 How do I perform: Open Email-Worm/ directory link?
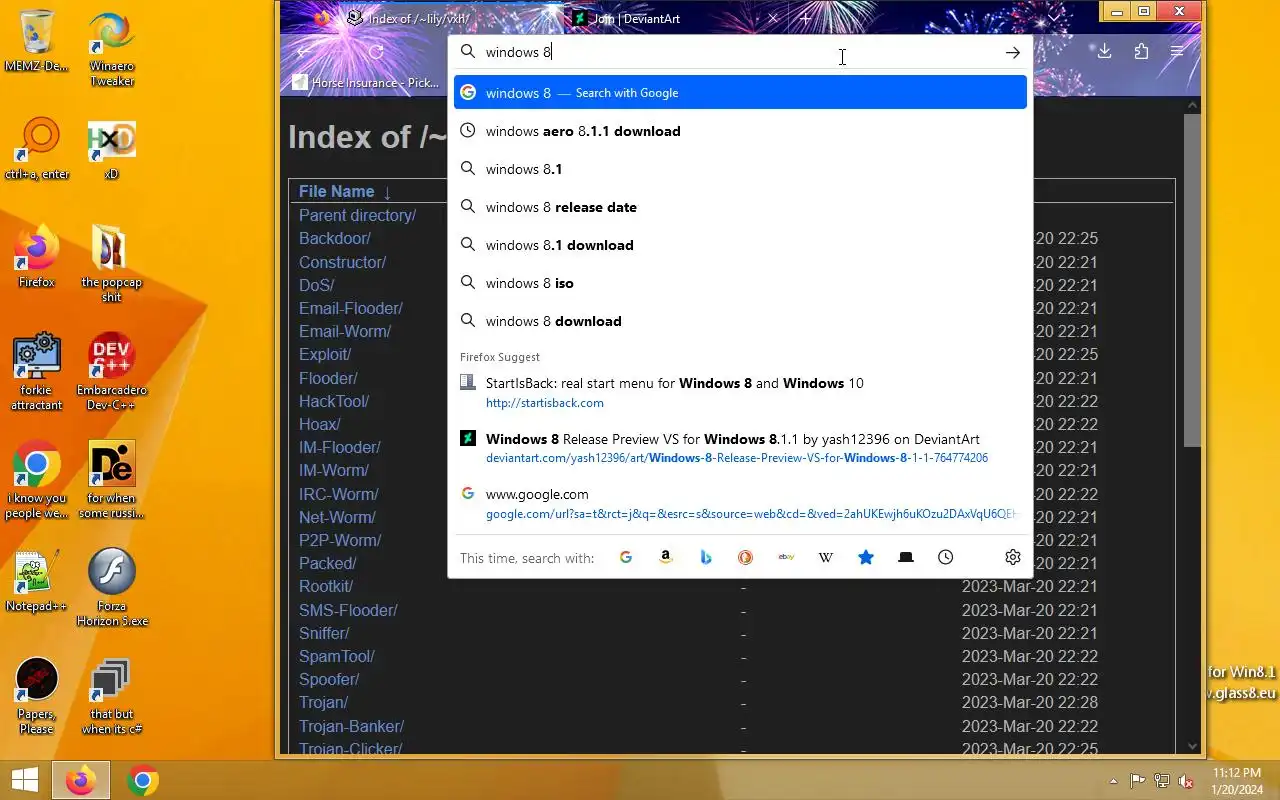pos(345,331)
